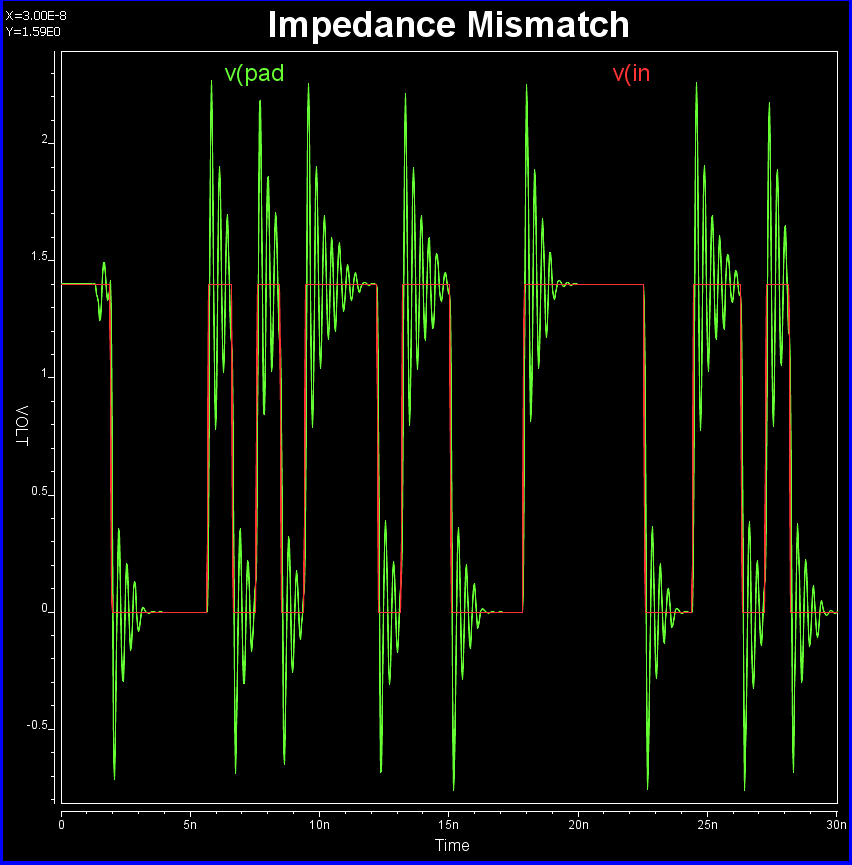The width and height of the screenshot is (852, 865).
Task: Click the Time x-axis label
Action: point(452,845)
